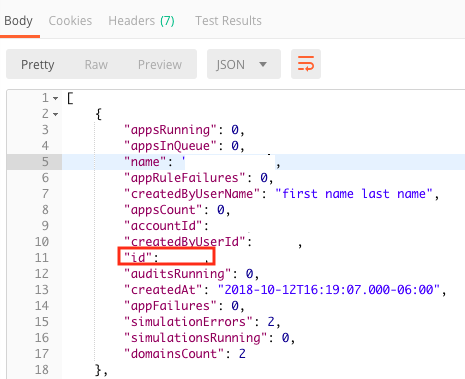
Task: Click the "createdByUserName" key text
Action: click(x=192, y=194)
